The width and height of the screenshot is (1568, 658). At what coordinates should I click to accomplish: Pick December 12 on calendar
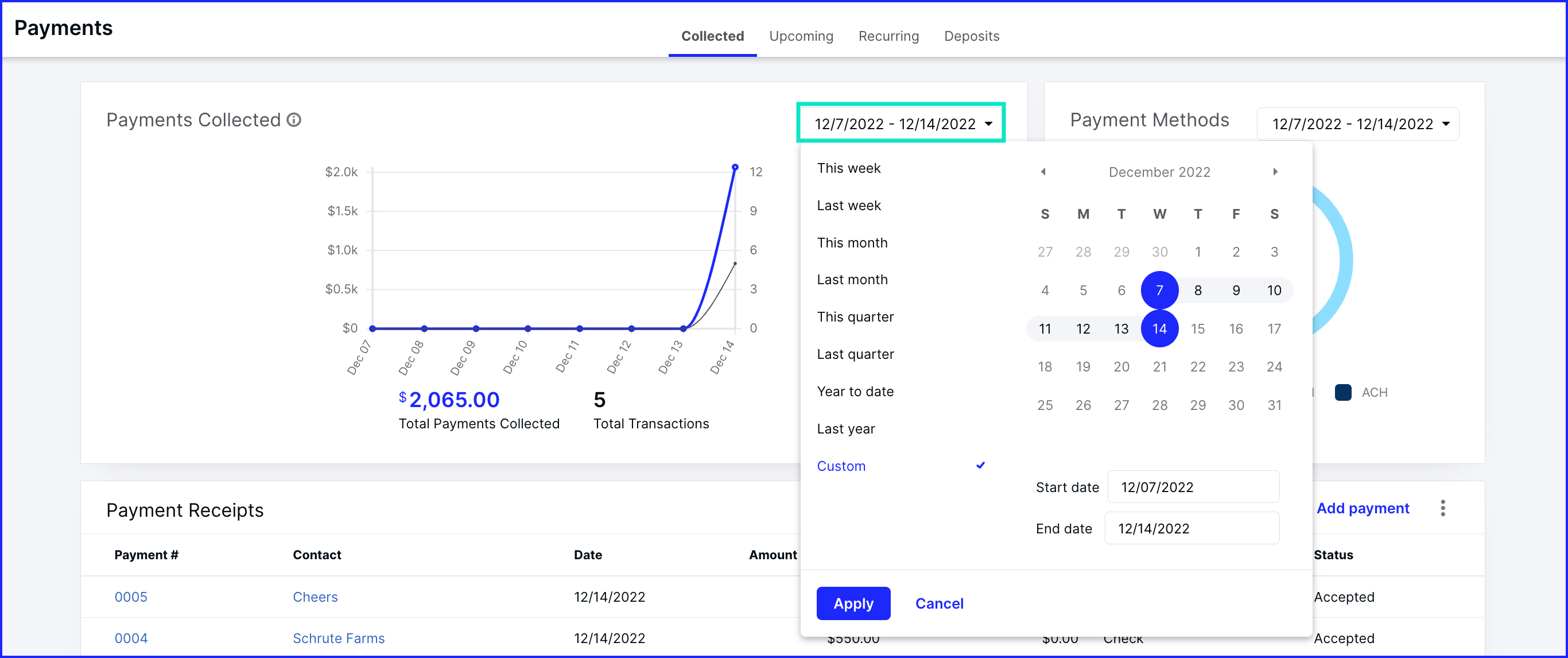[1083, 328]
